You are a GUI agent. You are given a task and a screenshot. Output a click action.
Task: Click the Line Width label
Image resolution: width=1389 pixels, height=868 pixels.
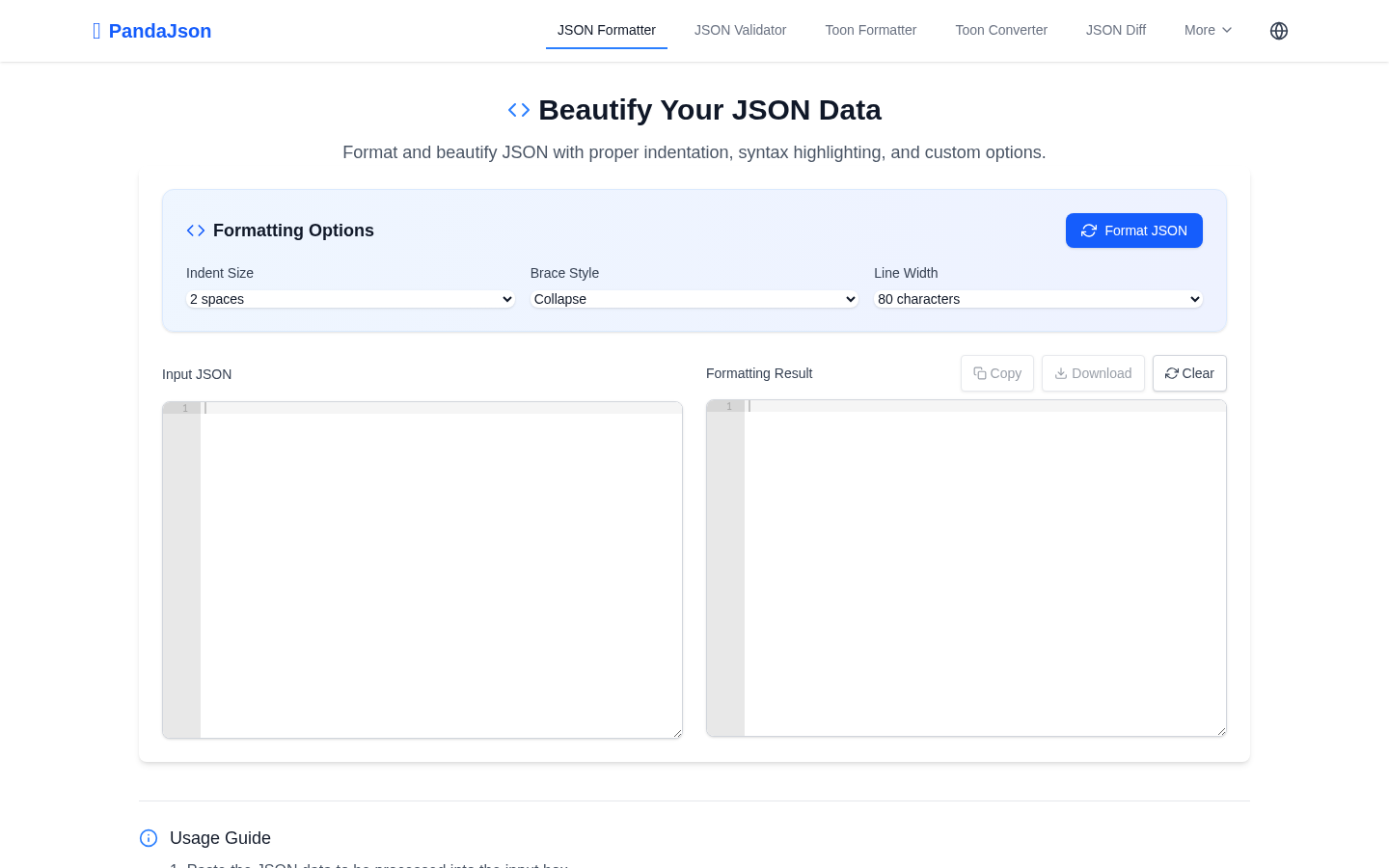pos(906,273)
